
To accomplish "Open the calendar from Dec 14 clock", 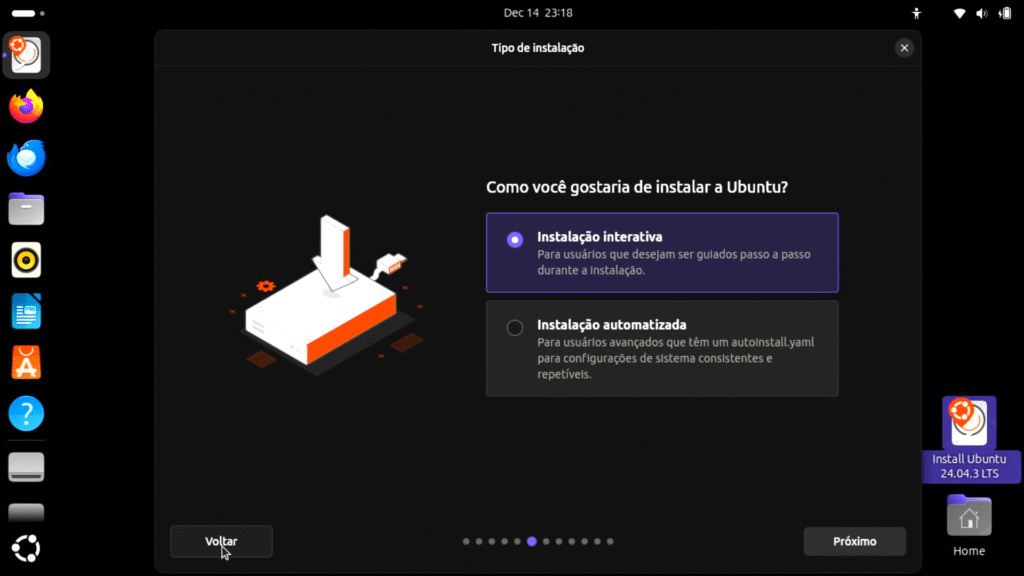I will click(538, 13).
